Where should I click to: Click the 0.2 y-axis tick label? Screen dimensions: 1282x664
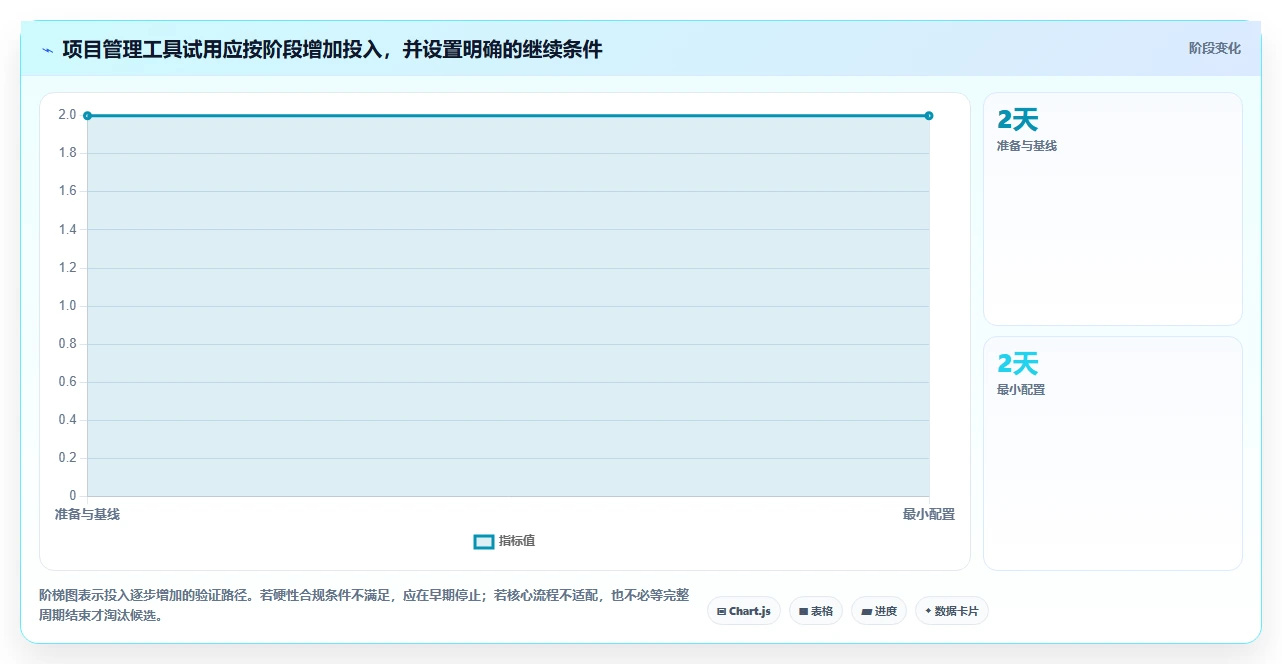click(x=67, y=458)
